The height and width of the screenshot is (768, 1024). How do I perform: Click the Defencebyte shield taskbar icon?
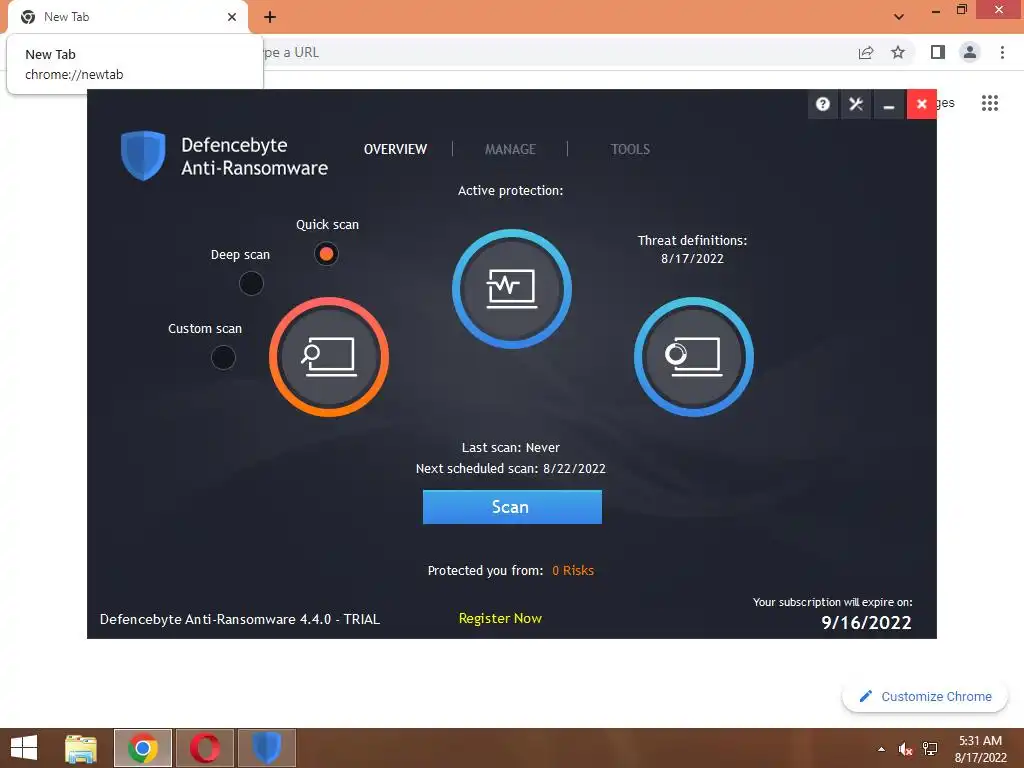click(x=266, y=748)
